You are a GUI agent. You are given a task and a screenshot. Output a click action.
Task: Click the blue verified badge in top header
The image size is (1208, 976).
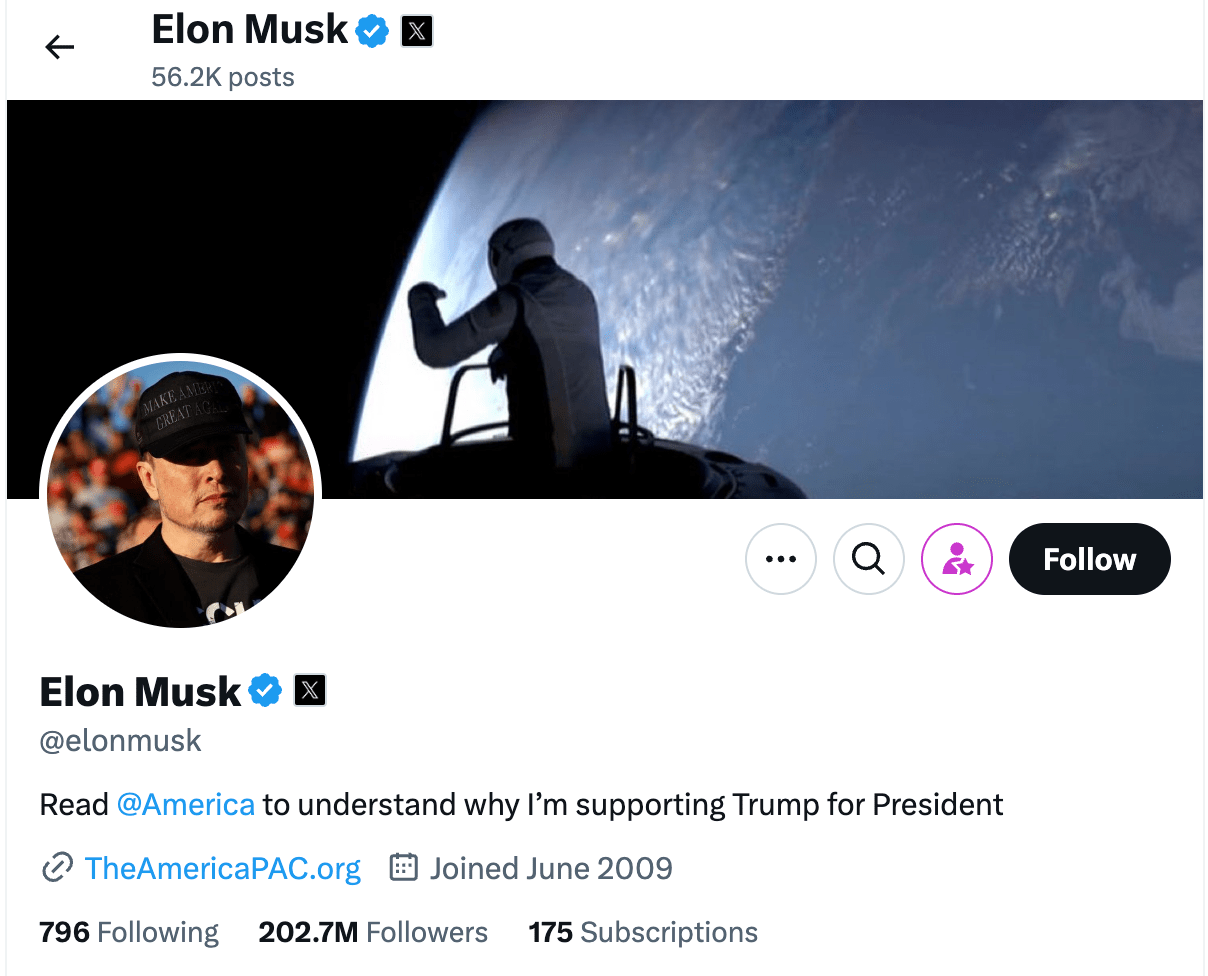(x=372, y=32)
